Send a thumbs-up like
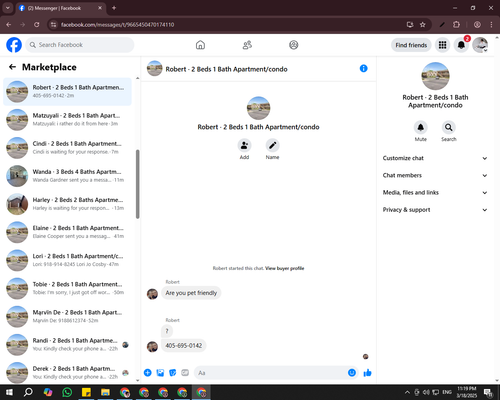Viewport: 500px width, 400px height. [x=368, y=373]
